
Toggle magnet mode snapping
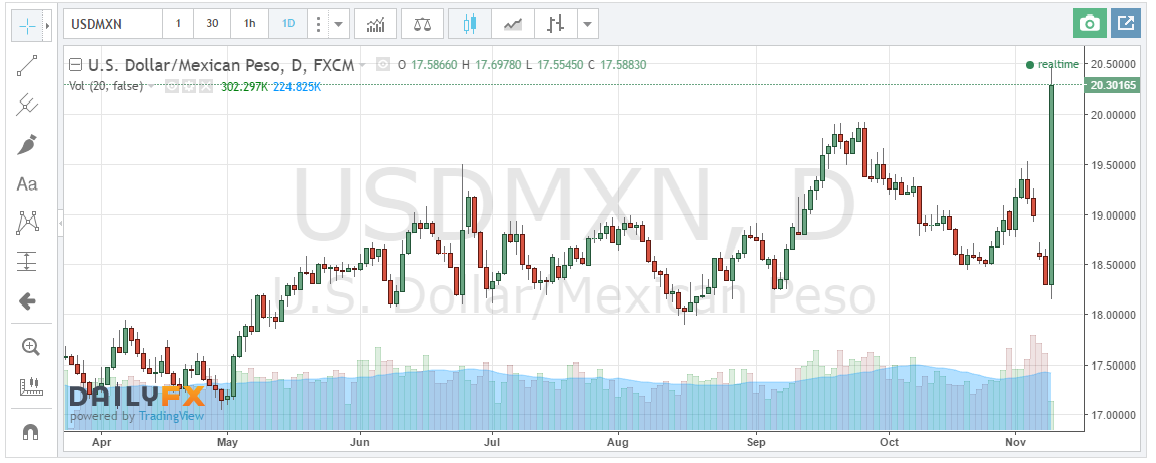(30, 432)
